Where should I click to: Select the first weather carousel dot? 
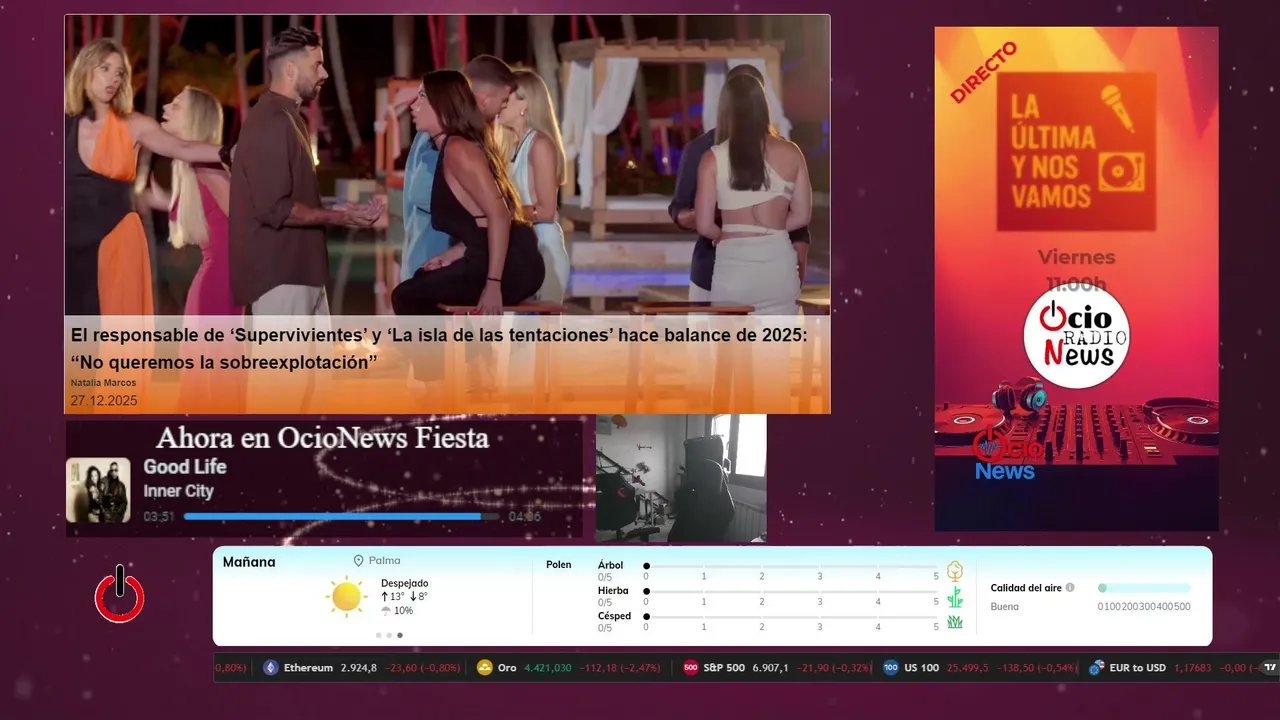(379, 635)
